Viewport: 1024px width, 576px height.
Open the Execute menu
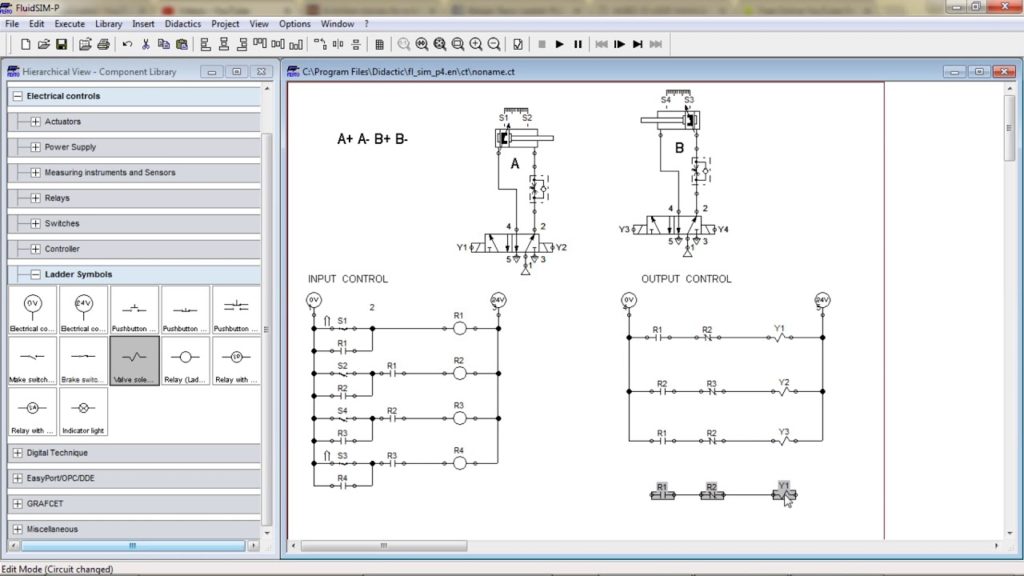click(x=69, y=24)
